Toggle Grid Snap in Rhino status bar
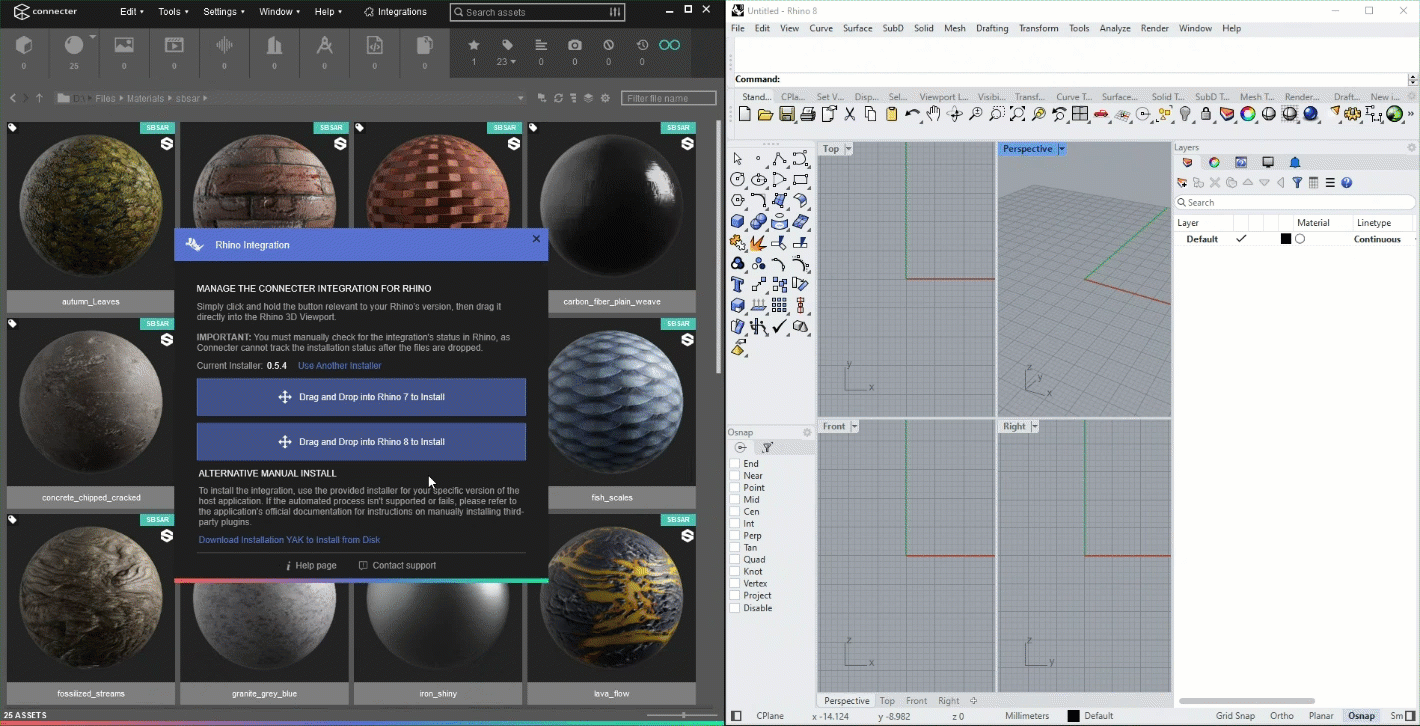The image size is (1420, 726). tap(1235, 716)
